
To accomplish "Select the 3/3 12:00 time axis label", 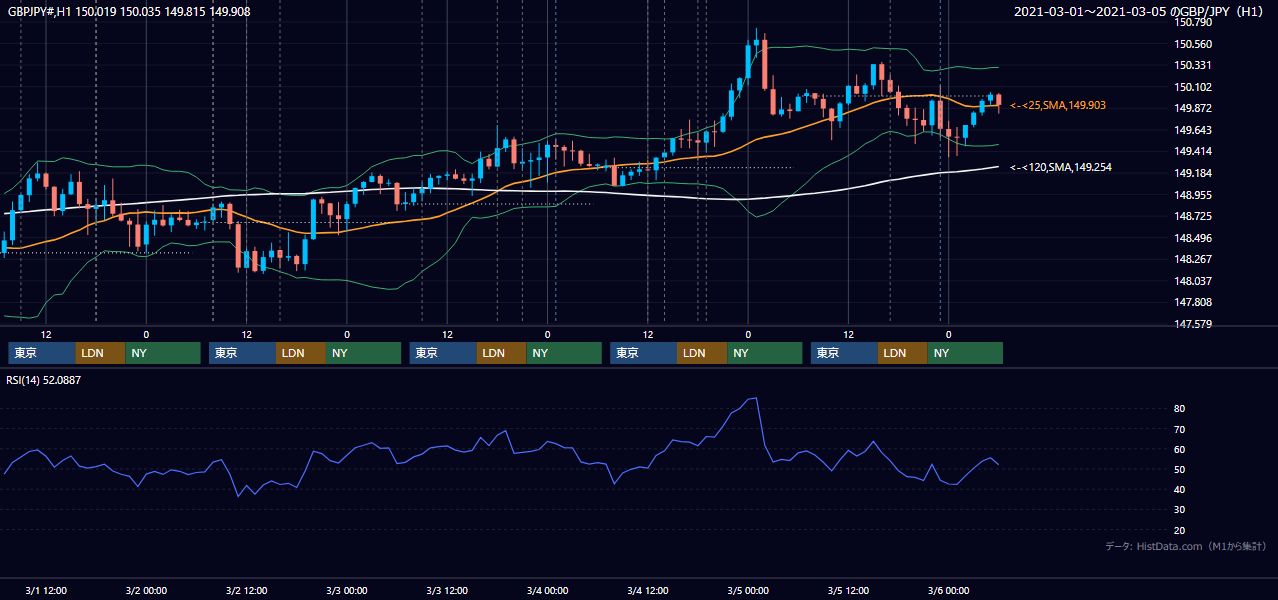I will 447,591.
